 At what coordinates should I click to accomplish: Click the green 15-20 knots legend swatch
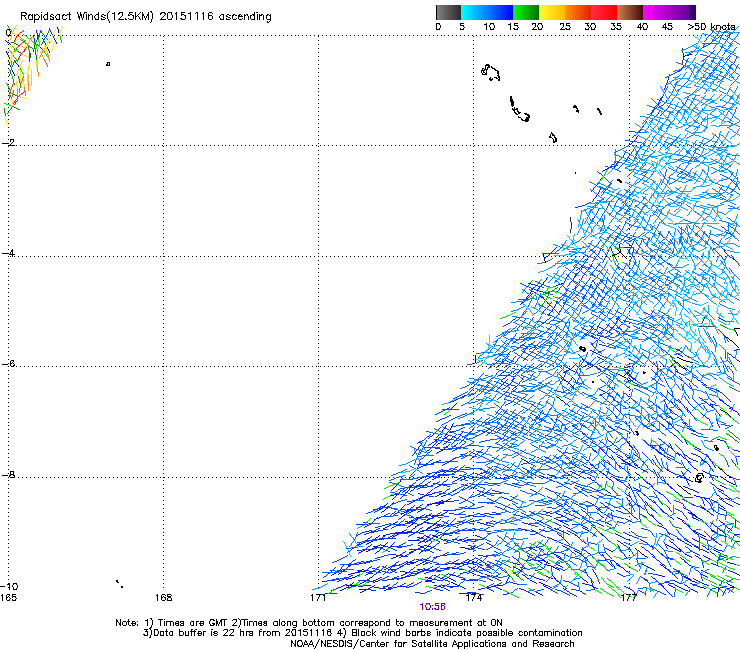(526, 12)
